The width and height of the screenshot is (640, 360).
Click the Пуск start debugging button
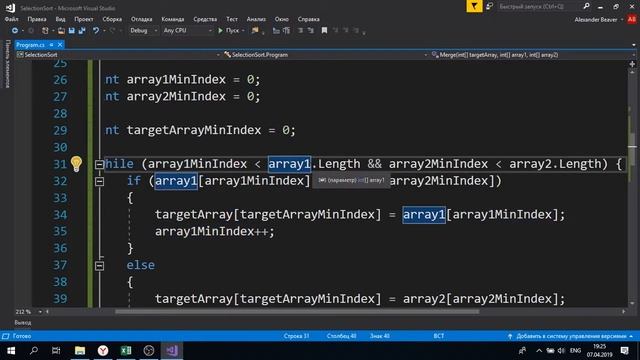pyautogui.click(x=232, y=31)
